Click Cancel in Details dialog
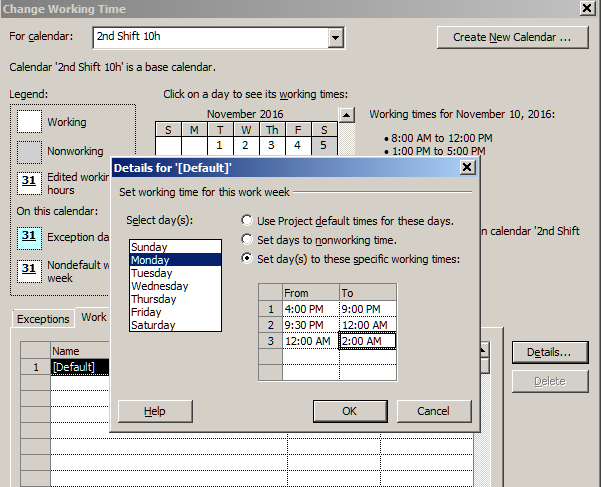The width and height of the screenshot is (601, 487). tap(434, 411)
